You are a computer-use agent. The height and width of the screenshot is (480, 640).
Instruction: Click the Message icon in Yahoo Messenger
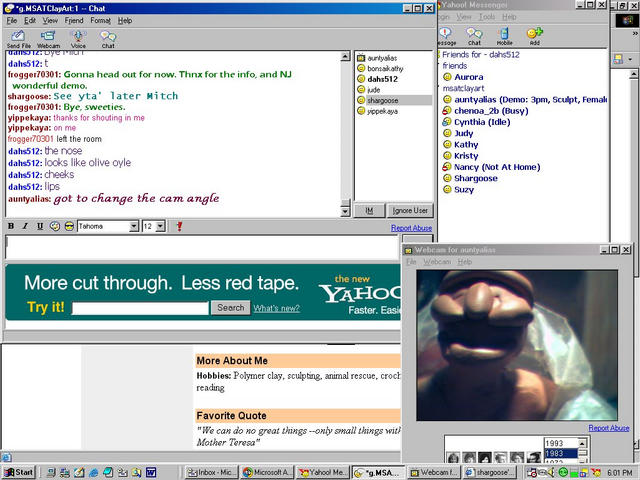pyautogui.click(x=446, y=36)
